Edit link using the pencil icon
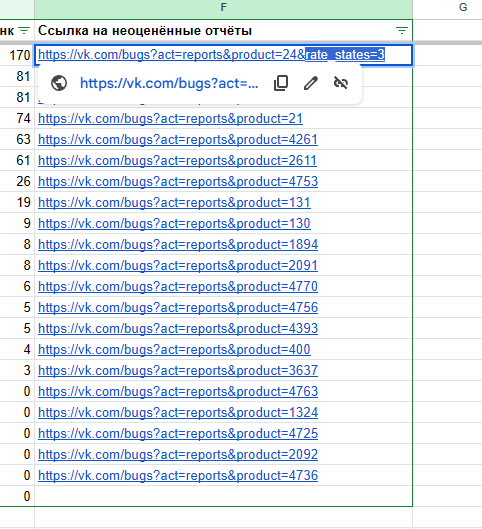 pos(311,83)
